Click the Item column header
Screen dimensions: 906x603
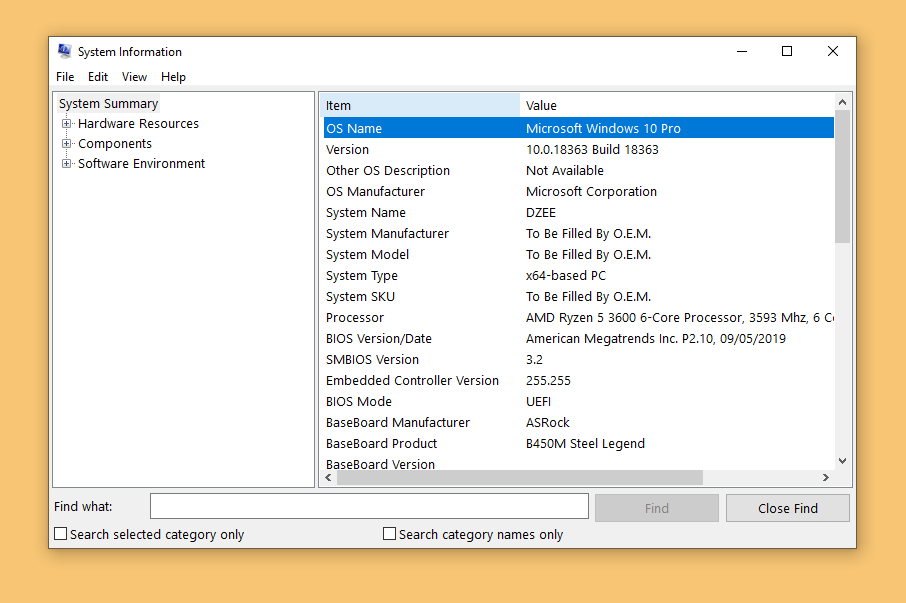point(420,106)
